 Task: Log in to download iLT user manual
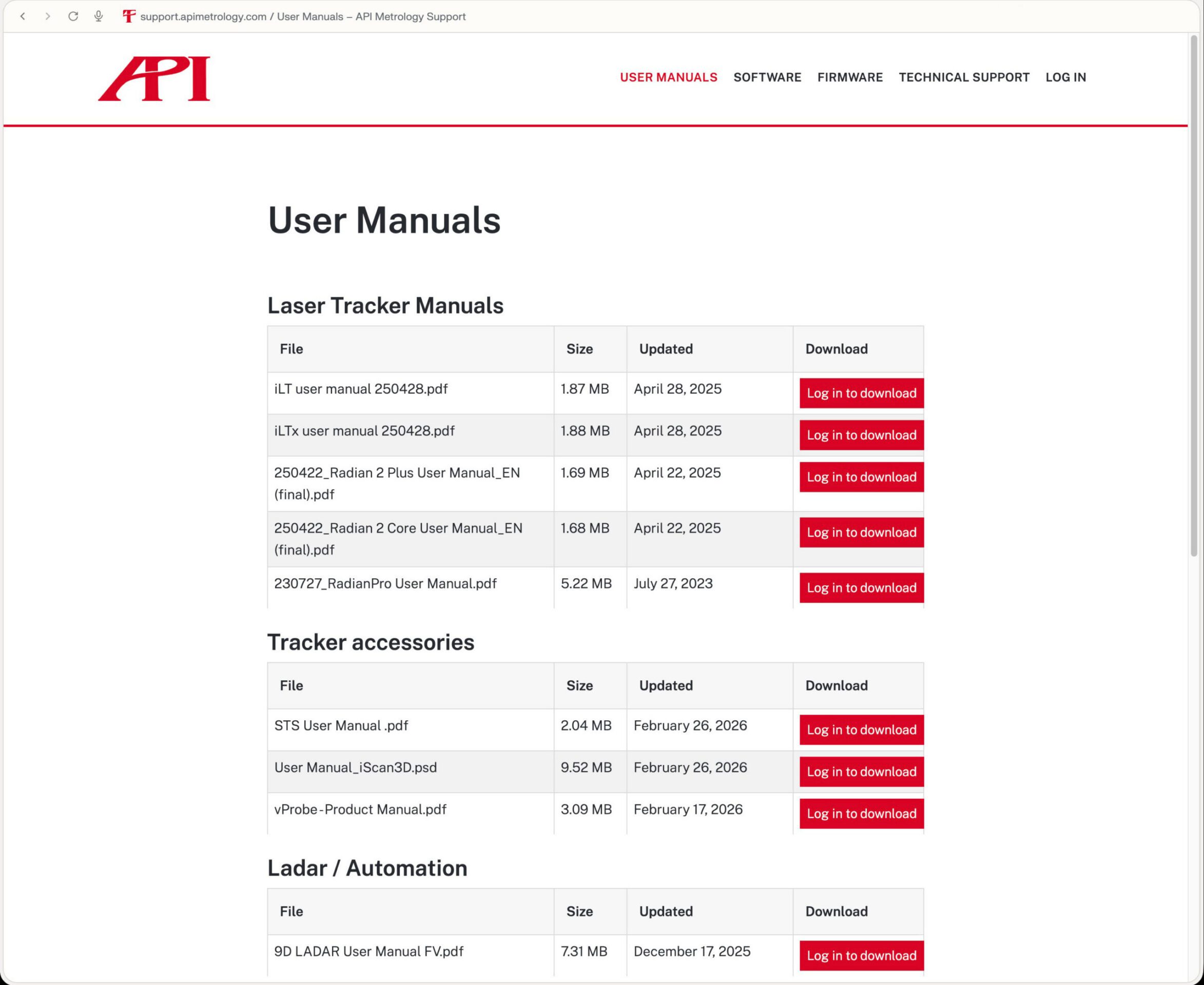coord(861,393)
